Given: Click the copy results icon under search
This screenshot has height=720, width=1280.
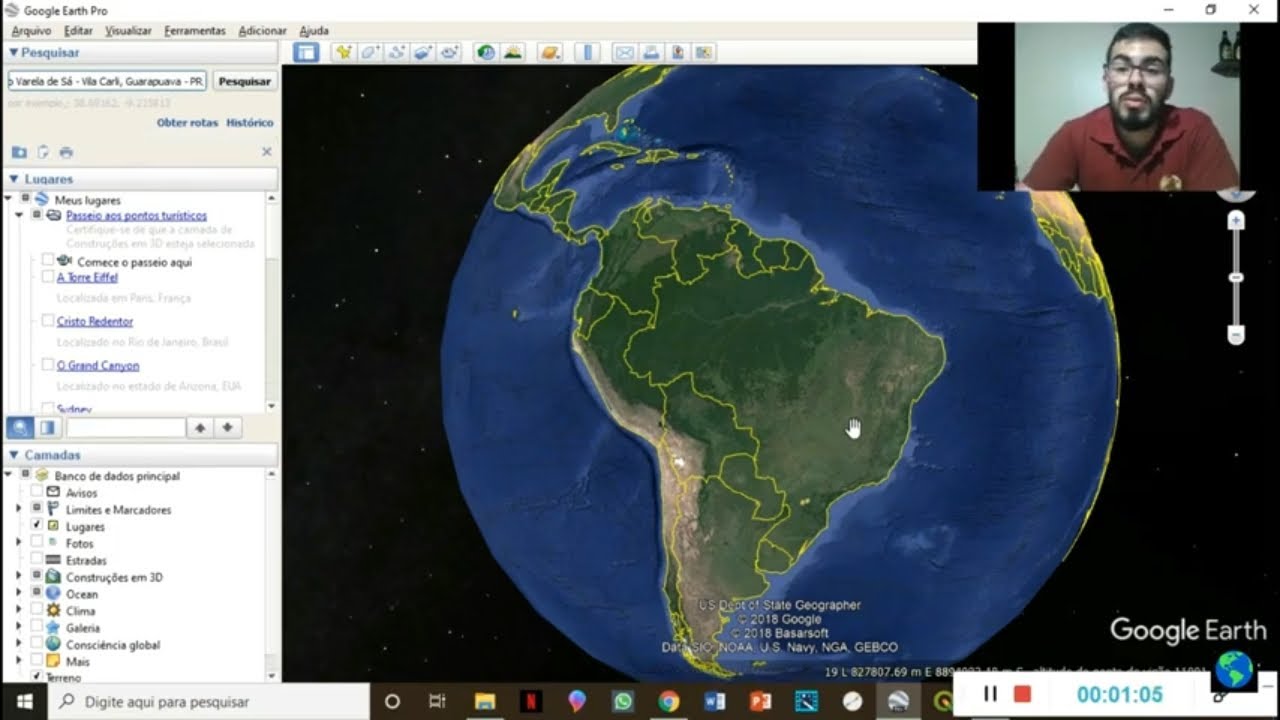Looking at the screenshot, I should pos(43,152).
